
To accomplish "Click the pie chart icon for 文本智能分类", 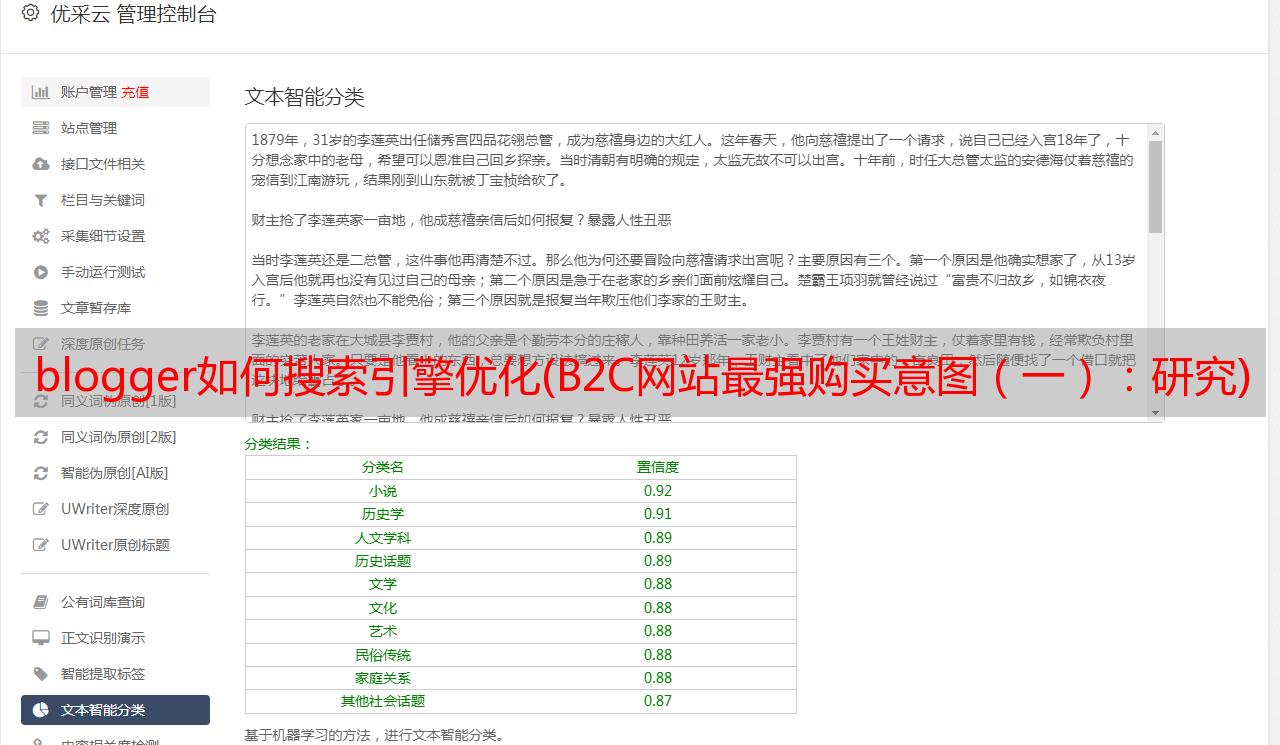I will click(41, 710).
